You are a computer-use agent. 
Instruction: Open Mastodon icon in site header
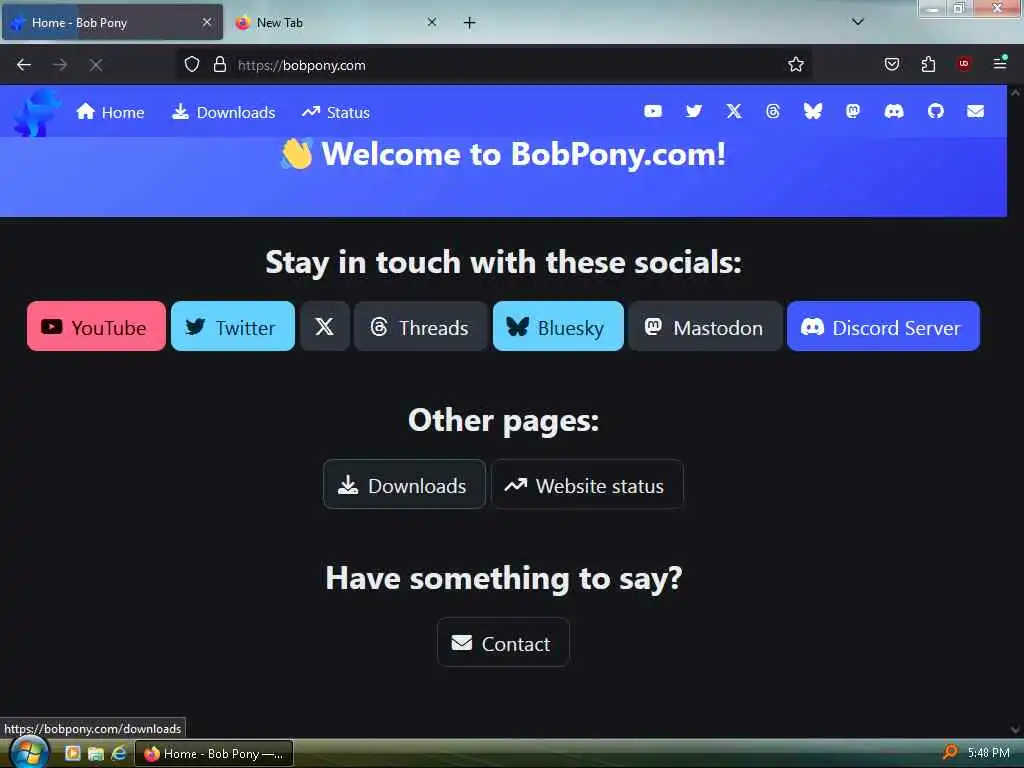point(853,112)
